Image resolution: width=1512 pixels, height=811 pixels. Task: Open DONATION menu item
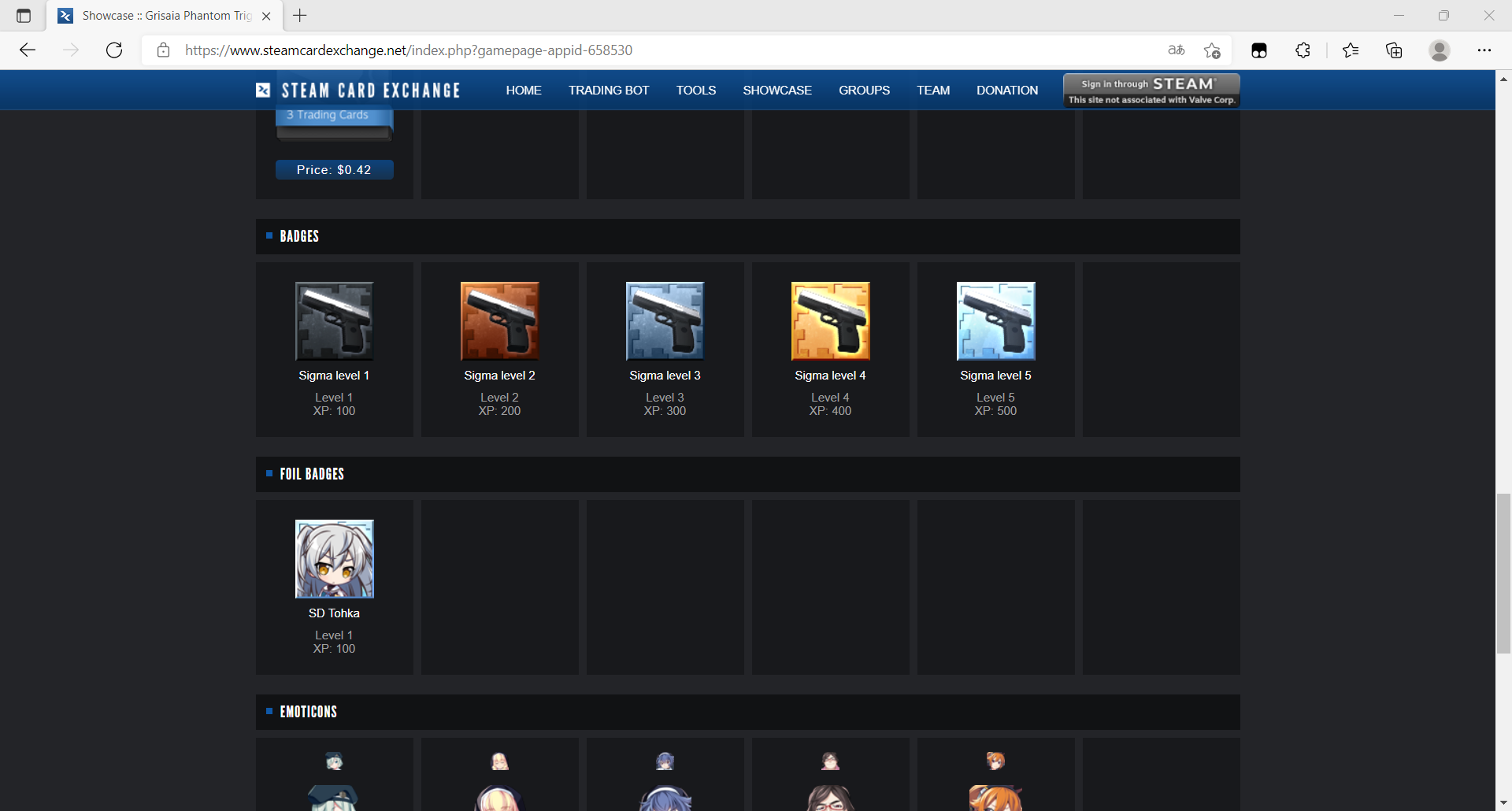point(1007,91)
